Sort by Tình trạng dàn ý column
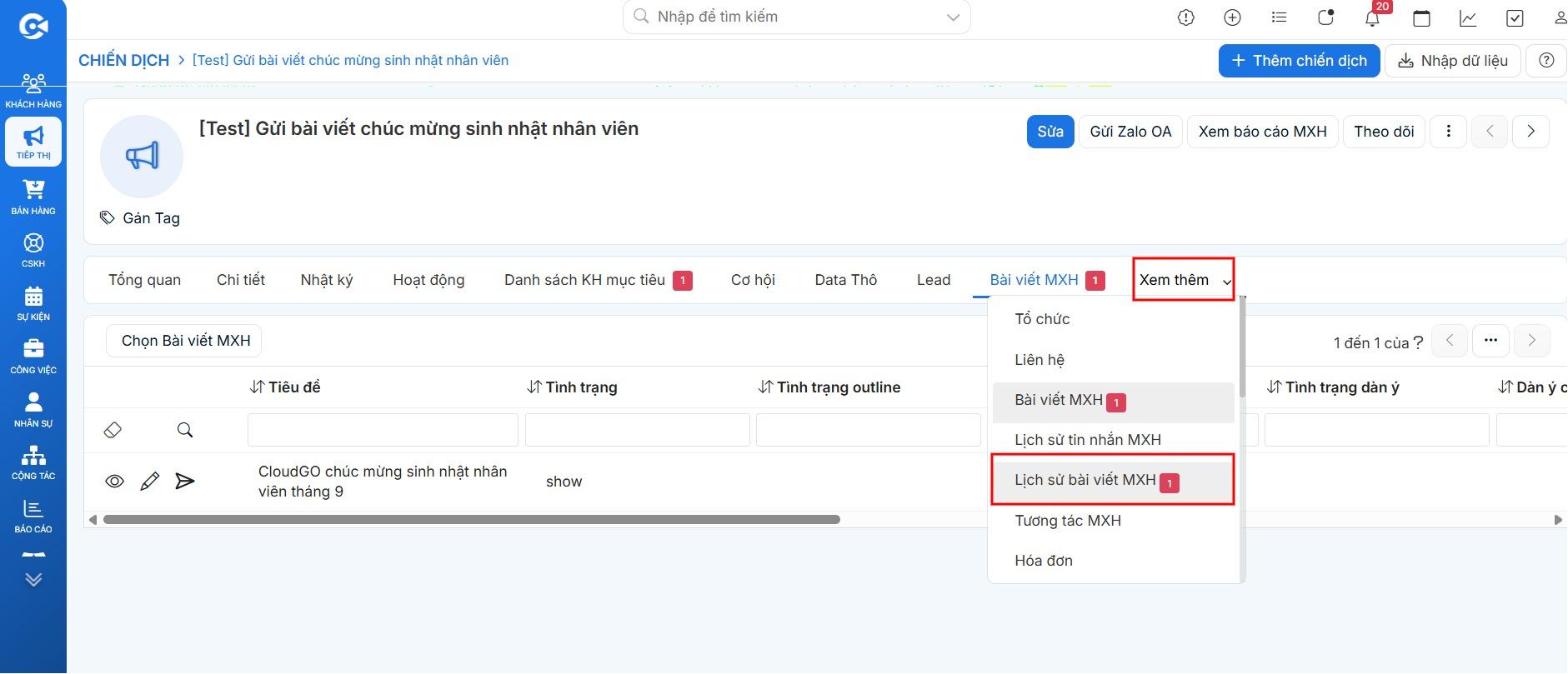 point(1333,387)
